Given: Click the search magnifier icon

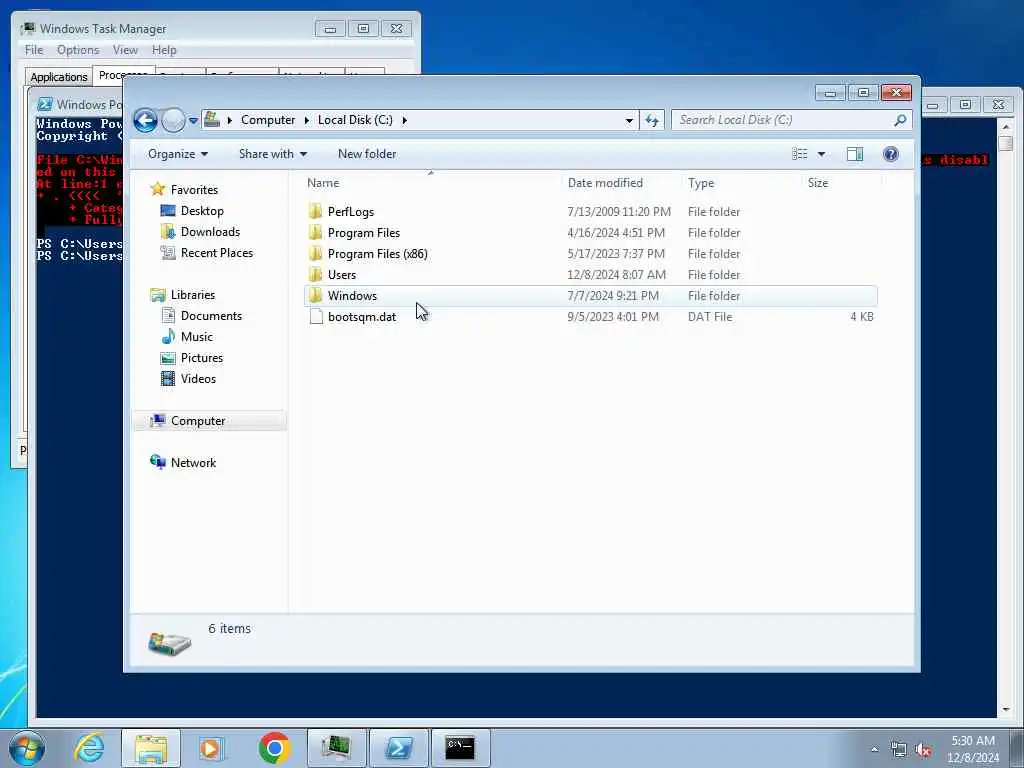Looking at the screenshot, I should [x=901, y=120].
